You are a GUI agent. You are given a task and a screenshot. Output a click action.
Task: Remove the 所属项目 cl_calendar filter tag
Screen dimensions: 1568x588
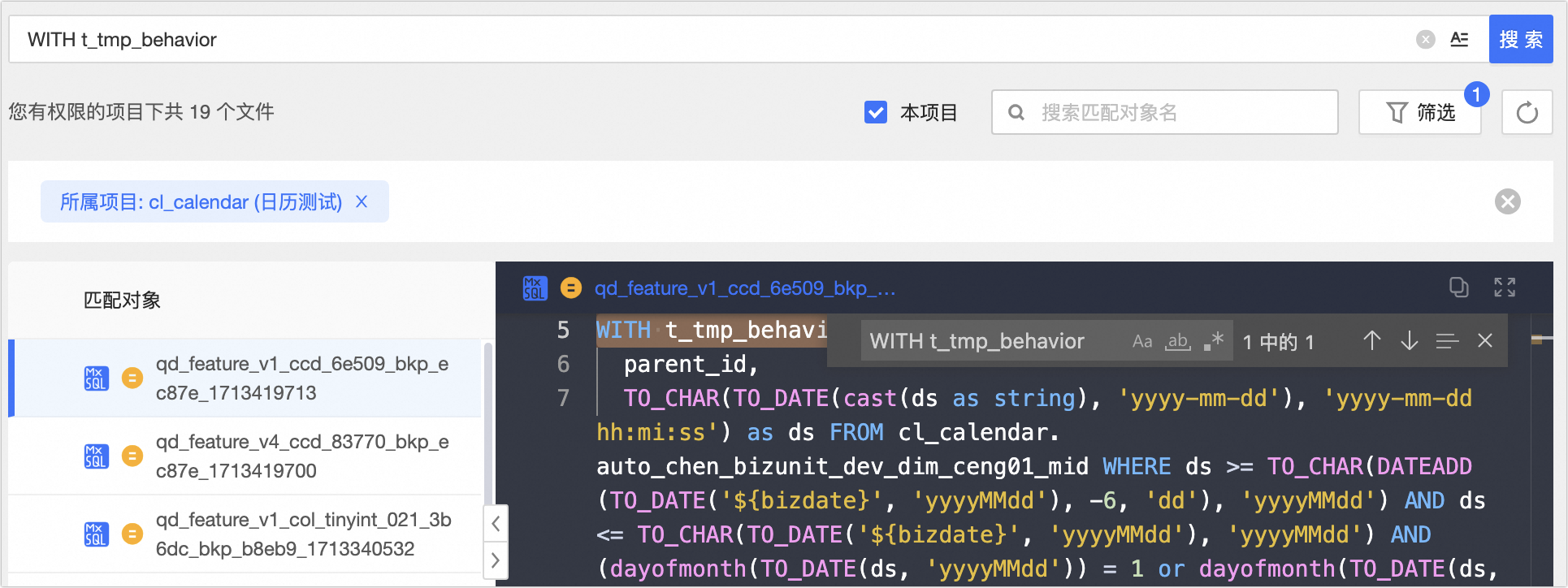point(362,201)
